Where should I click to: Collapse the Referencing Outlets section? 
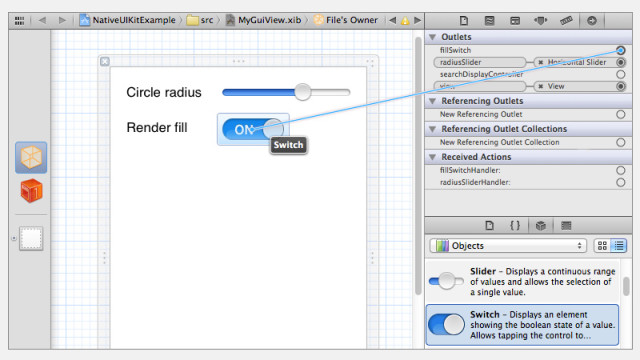(432, 101)
